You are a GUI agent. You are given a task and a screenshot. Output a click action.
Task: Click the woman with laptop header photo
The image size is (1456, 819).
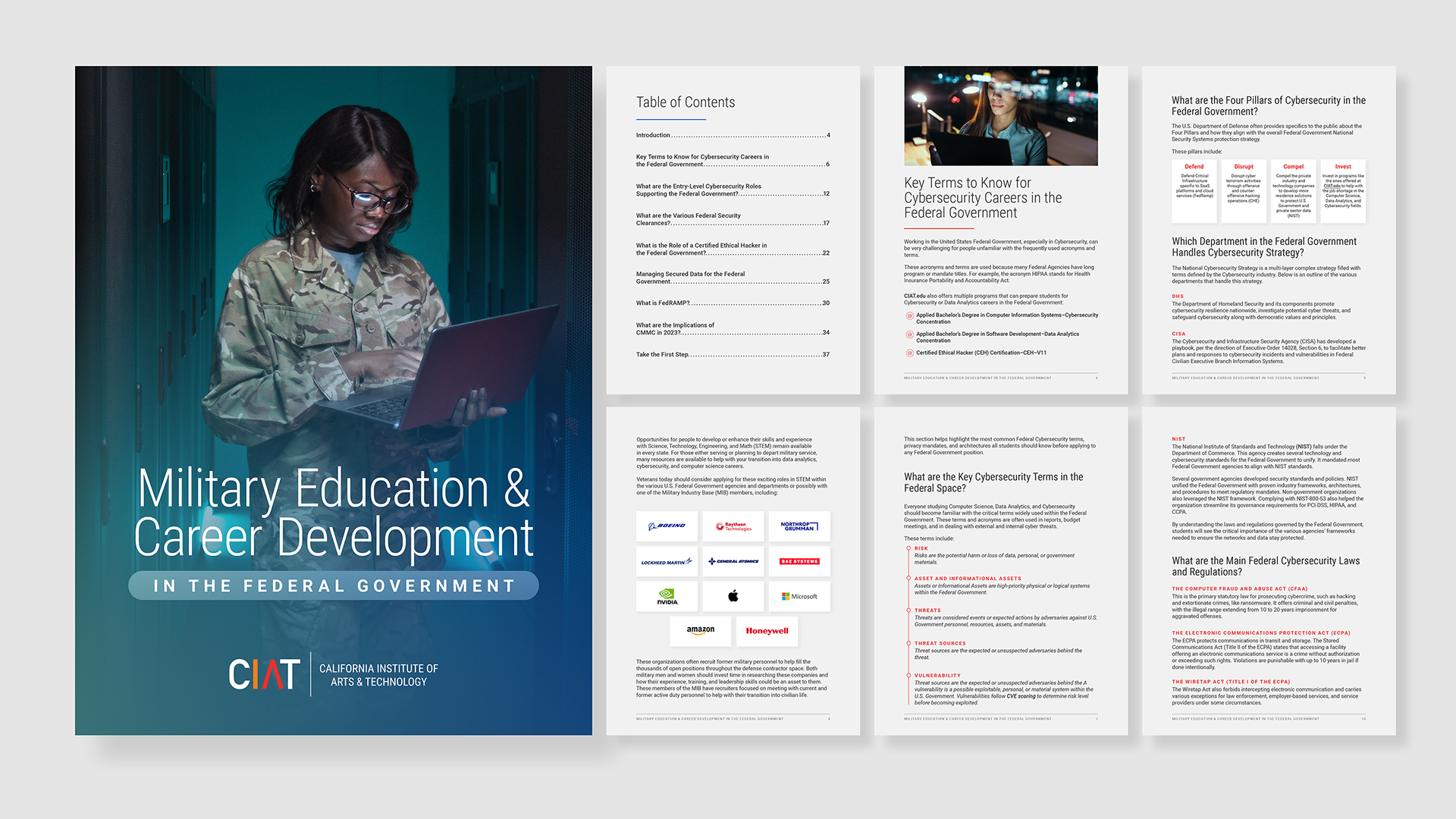pos(1000,116)
